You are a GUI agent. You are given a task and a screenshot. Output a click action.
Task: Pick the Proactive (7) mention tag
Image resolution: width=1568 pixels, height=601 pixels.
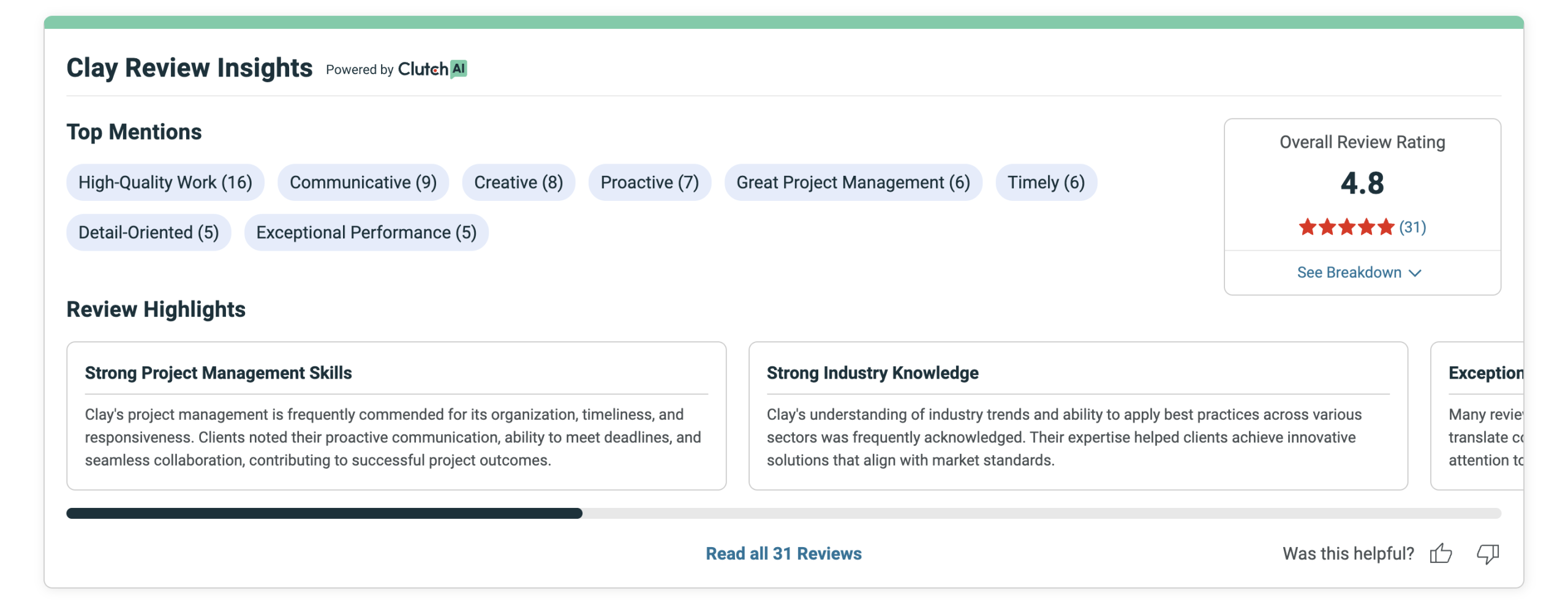click(649, 182)
